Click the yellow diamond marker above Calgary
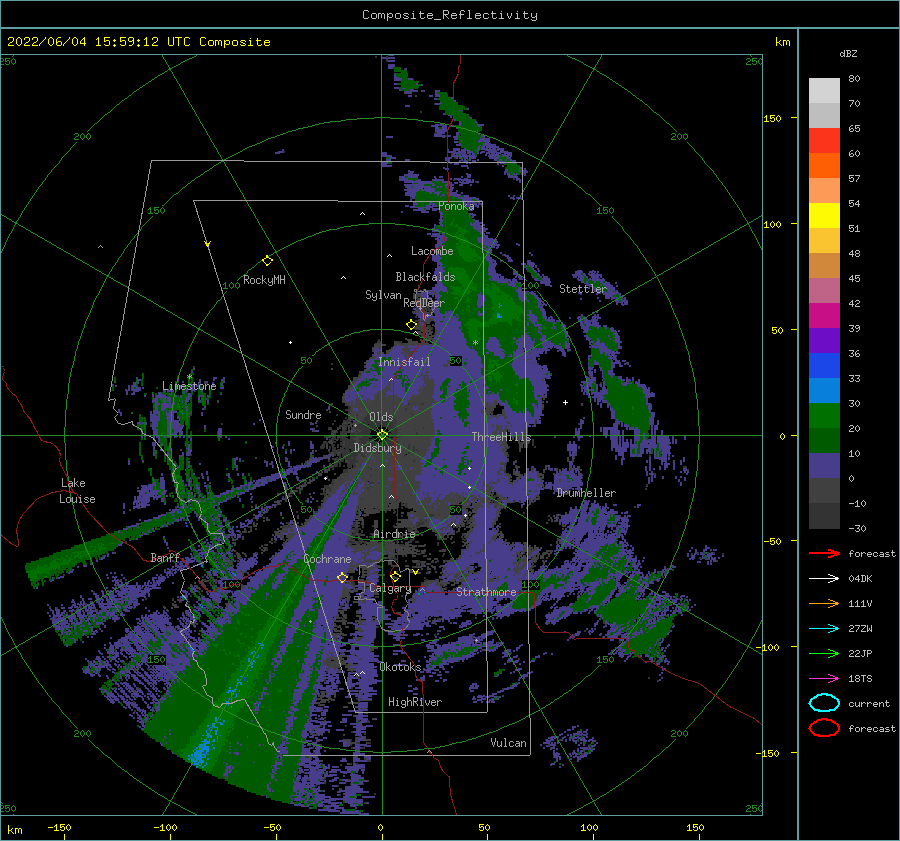The width and height of the screenshot is (900, 841). [395, 576]
